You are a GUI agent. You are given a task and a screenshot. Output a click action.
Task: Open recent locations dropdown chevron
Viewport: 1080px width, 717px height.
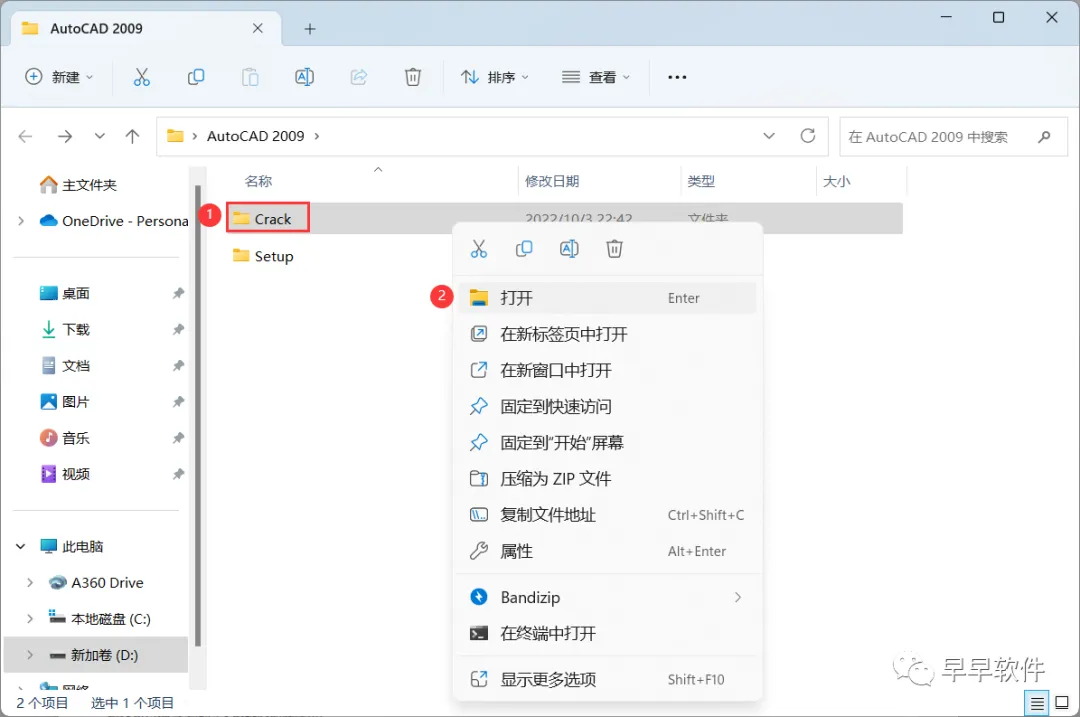[x=100, y=136]
